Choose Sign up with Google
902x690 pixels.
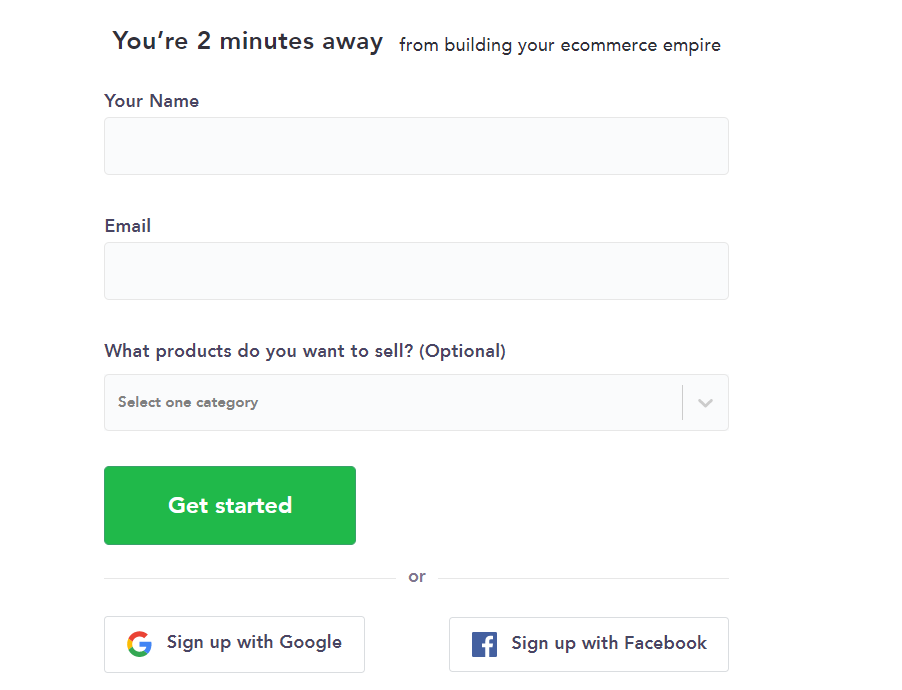(x=234, y=643)
